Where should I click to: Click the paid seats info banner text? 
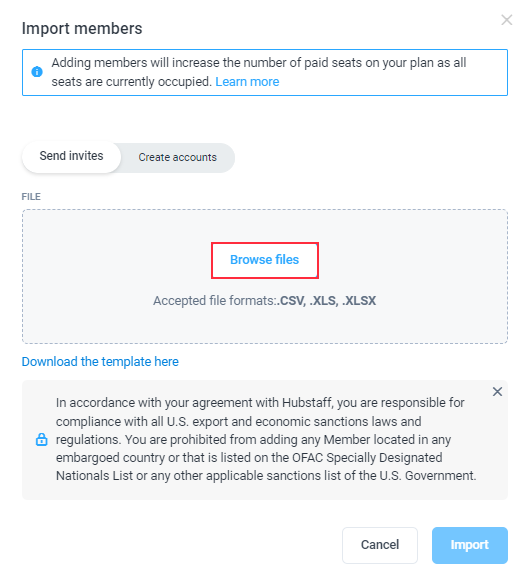click(259, 72)
